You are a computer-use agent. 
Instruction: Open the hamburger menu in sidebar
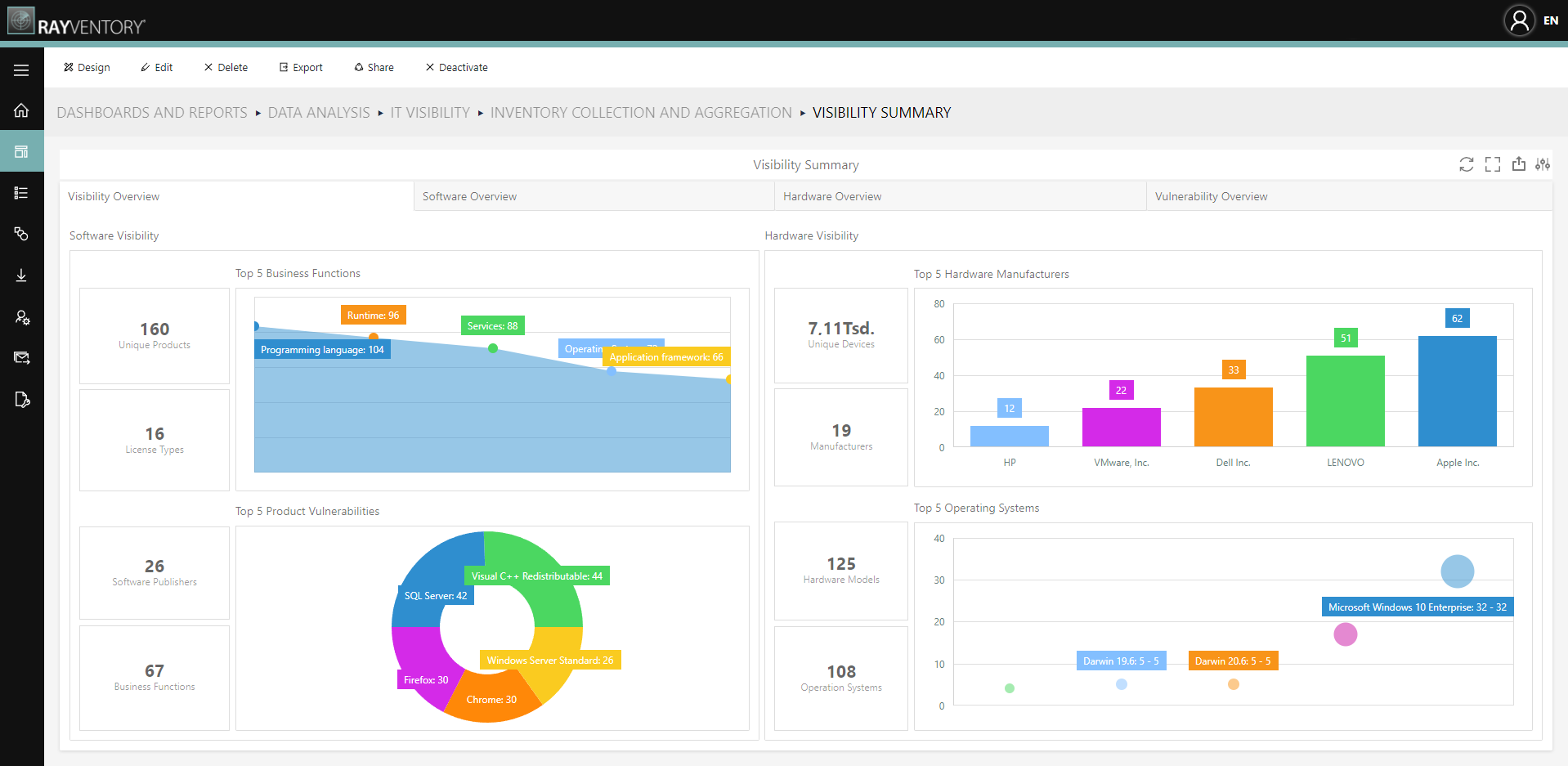[21, 70]
